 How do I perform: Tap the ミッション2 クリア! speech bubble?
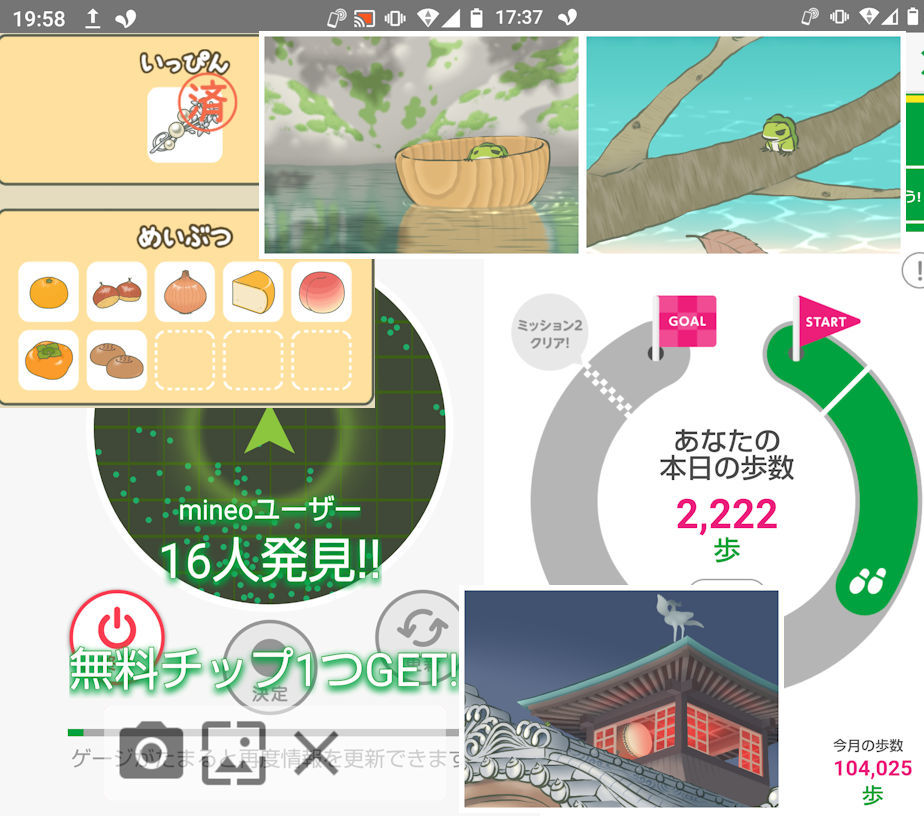pyautogui.click(x=549, y=333)
